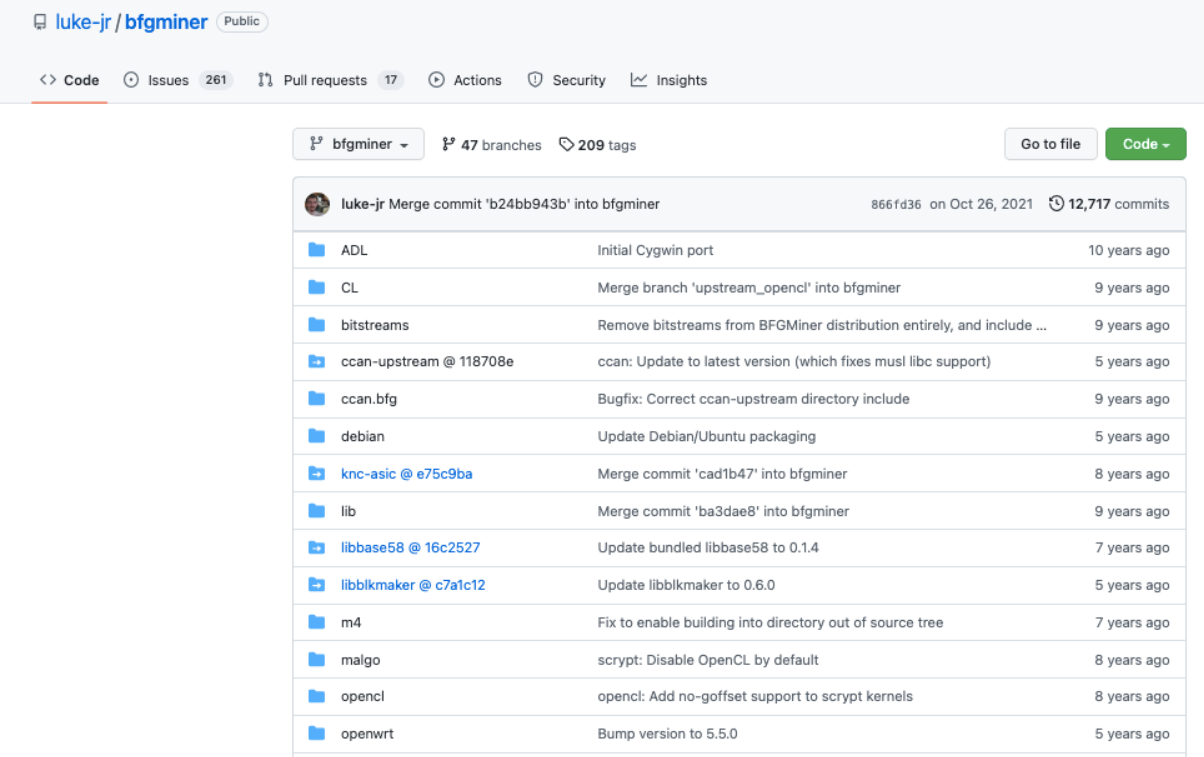Click the folder icon for ADL
This screenshot has width=1204, height=757.
pos(317,250)
